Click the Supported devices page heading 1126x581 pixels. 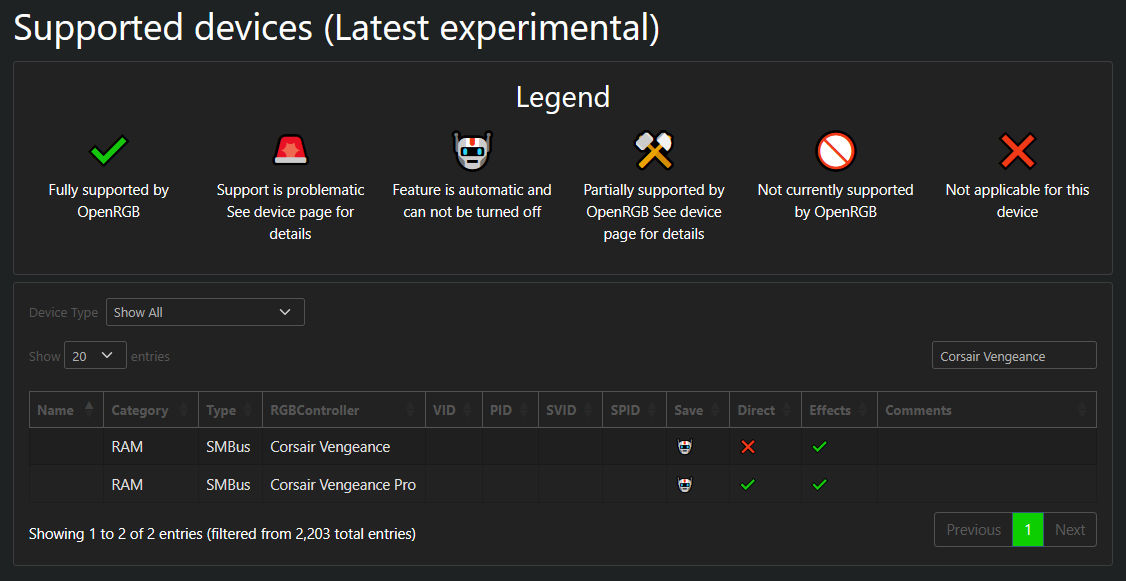click(336, 27)
